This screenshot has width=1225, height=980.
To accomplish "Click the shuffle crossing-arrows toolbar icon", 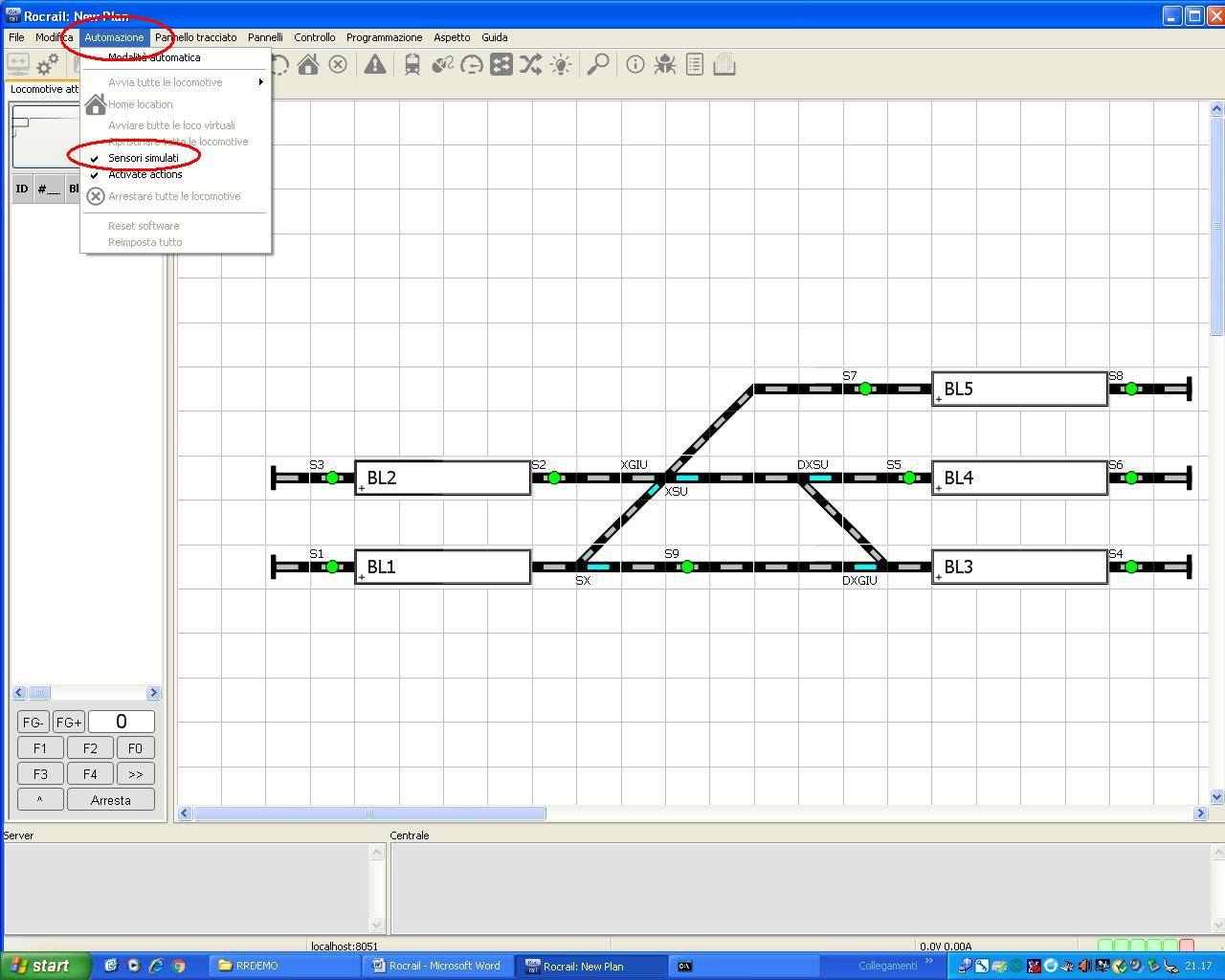I will pos(530,64).
